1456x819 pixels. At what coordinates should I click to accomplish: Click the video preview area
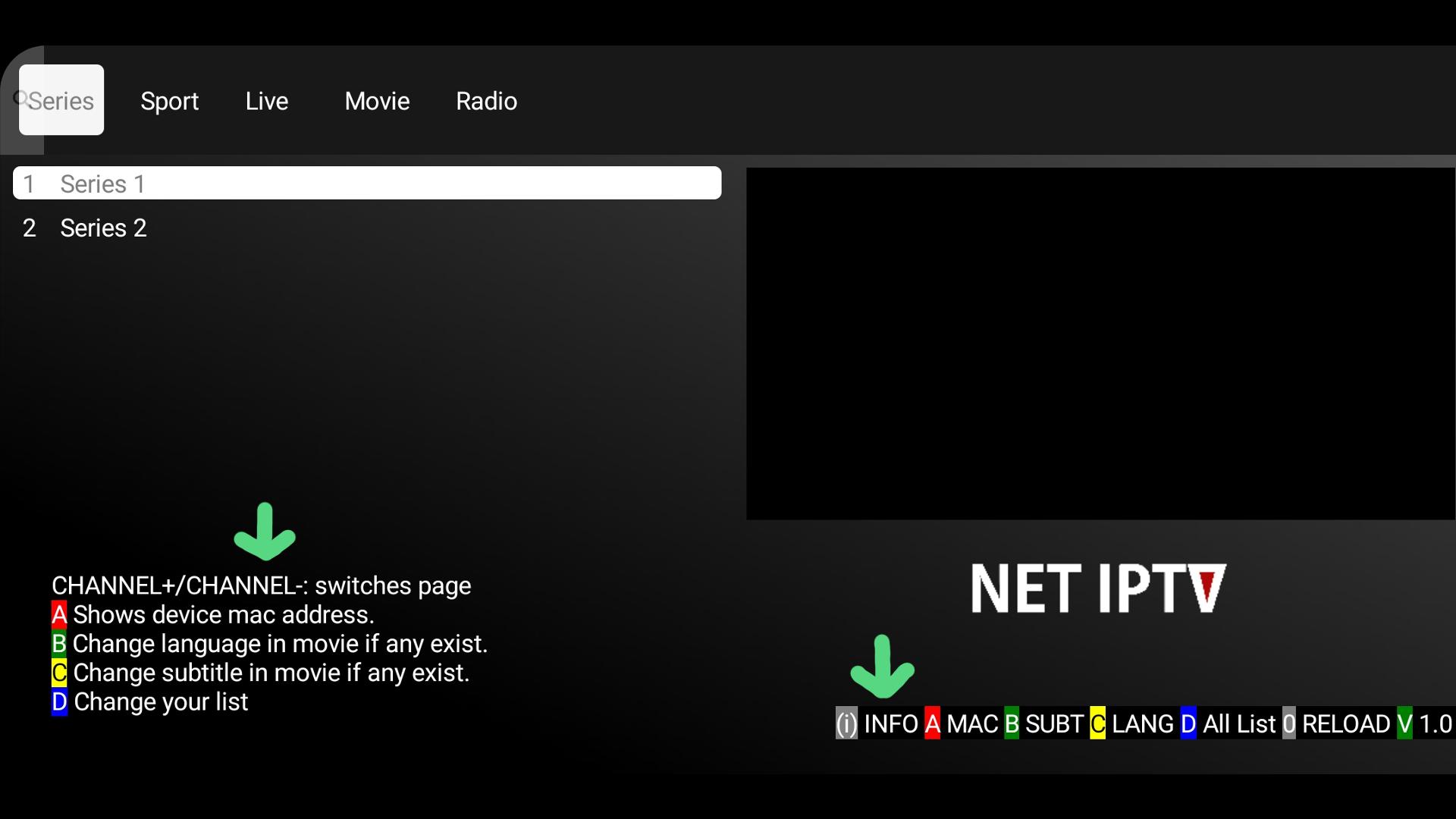(1100, 344)
